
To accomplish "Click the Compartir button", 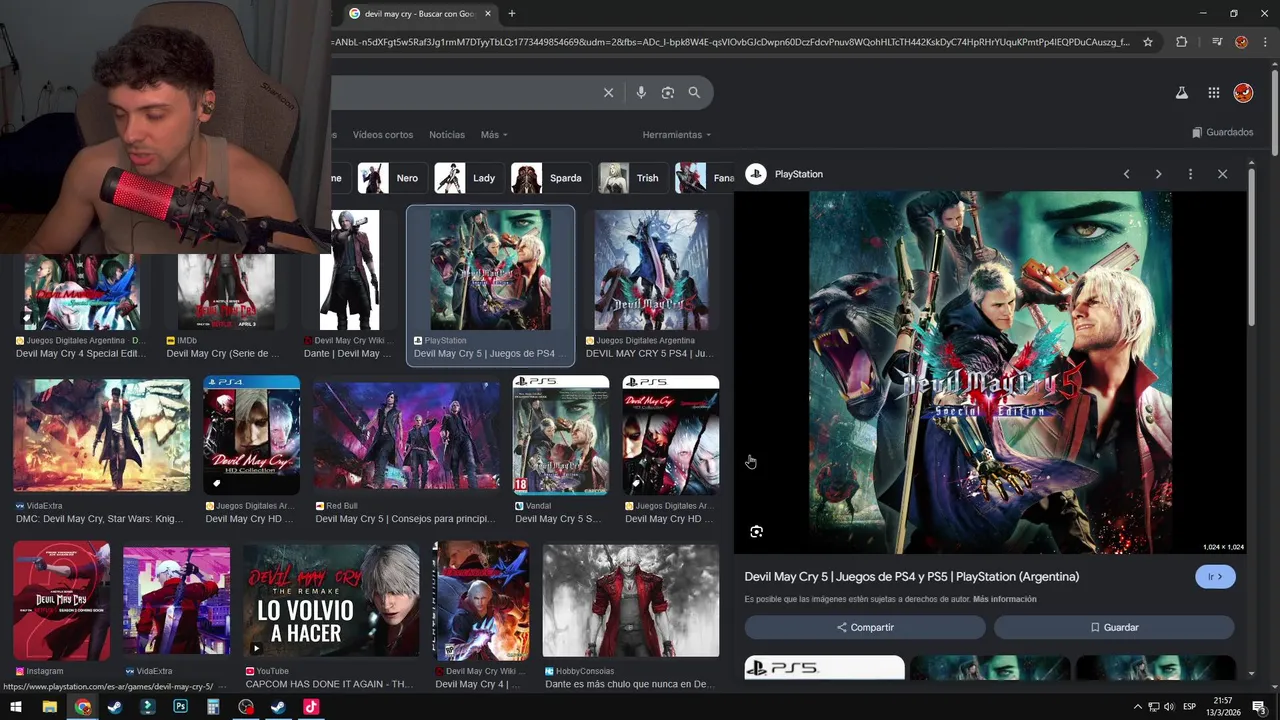I will click(x=865, y=627).
